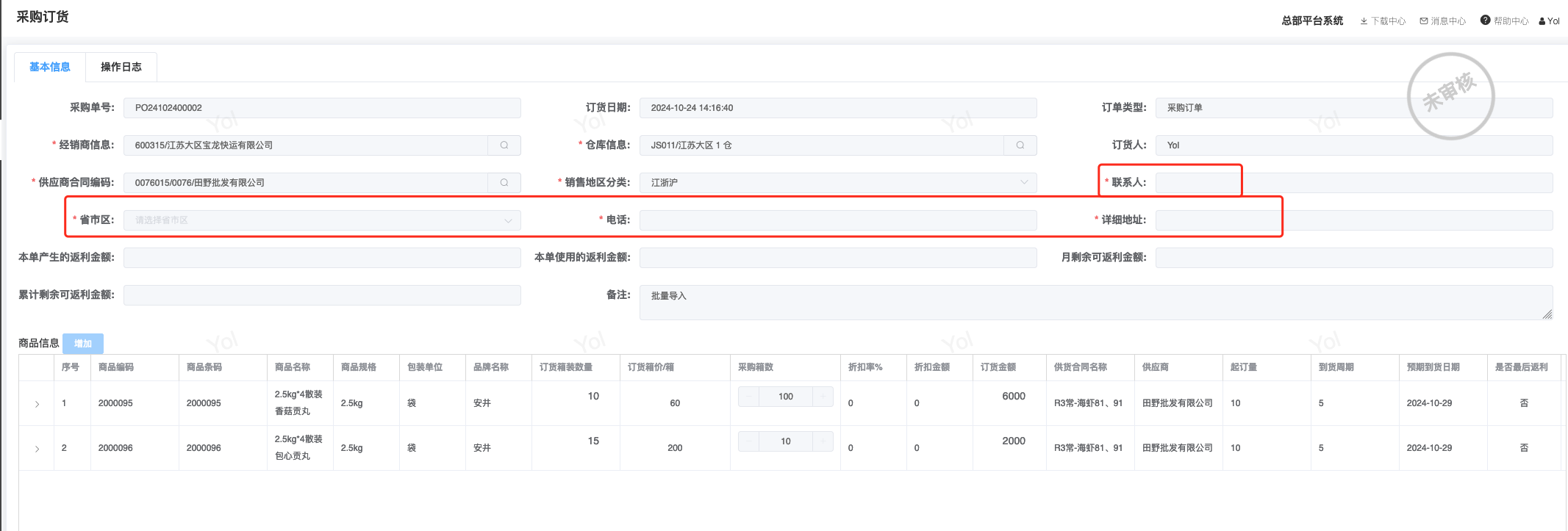The height and width of the screenshot is (531, 1568).
Task: Select the 基本信息 tab
Action: (50, 67)
